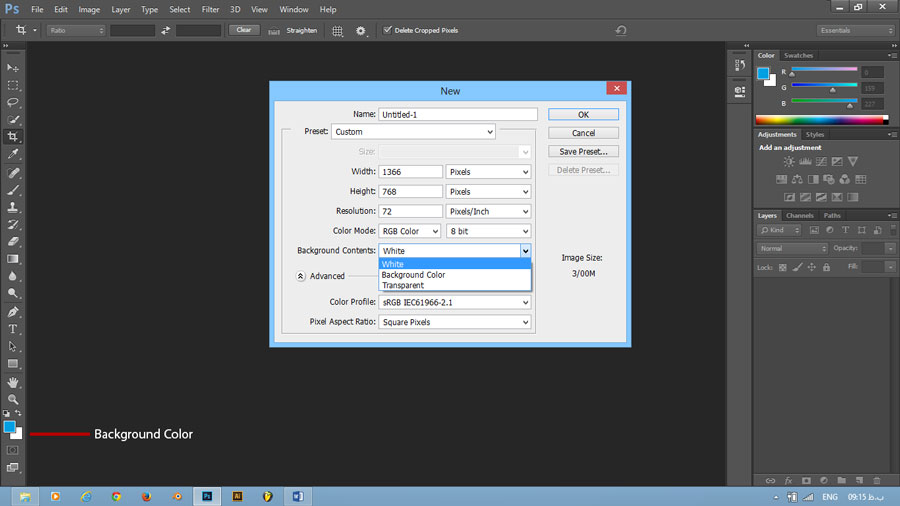Open the Image menu
The height and width of the screenshot is (506, 900).
pos(89,10)
